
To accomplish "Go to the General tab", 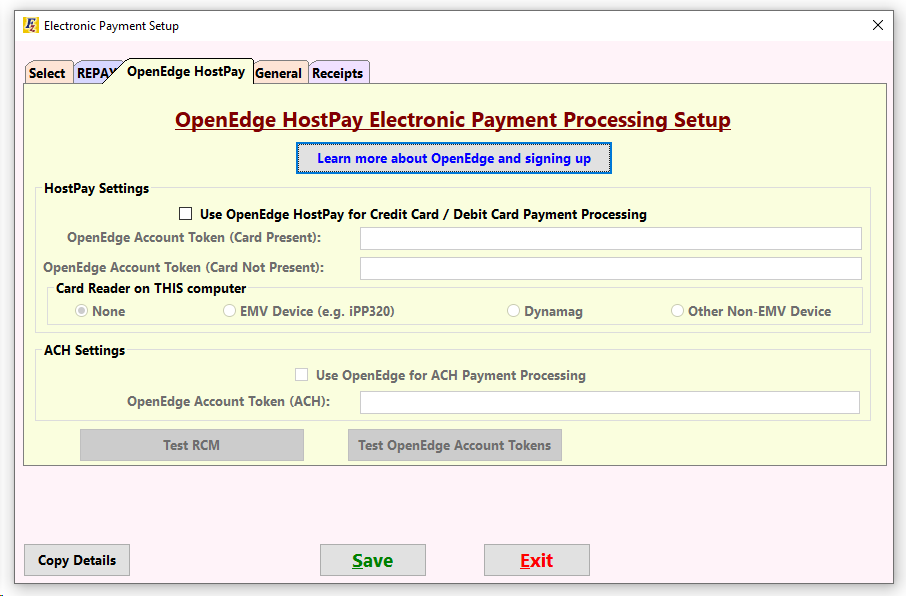I will point(279,73).
